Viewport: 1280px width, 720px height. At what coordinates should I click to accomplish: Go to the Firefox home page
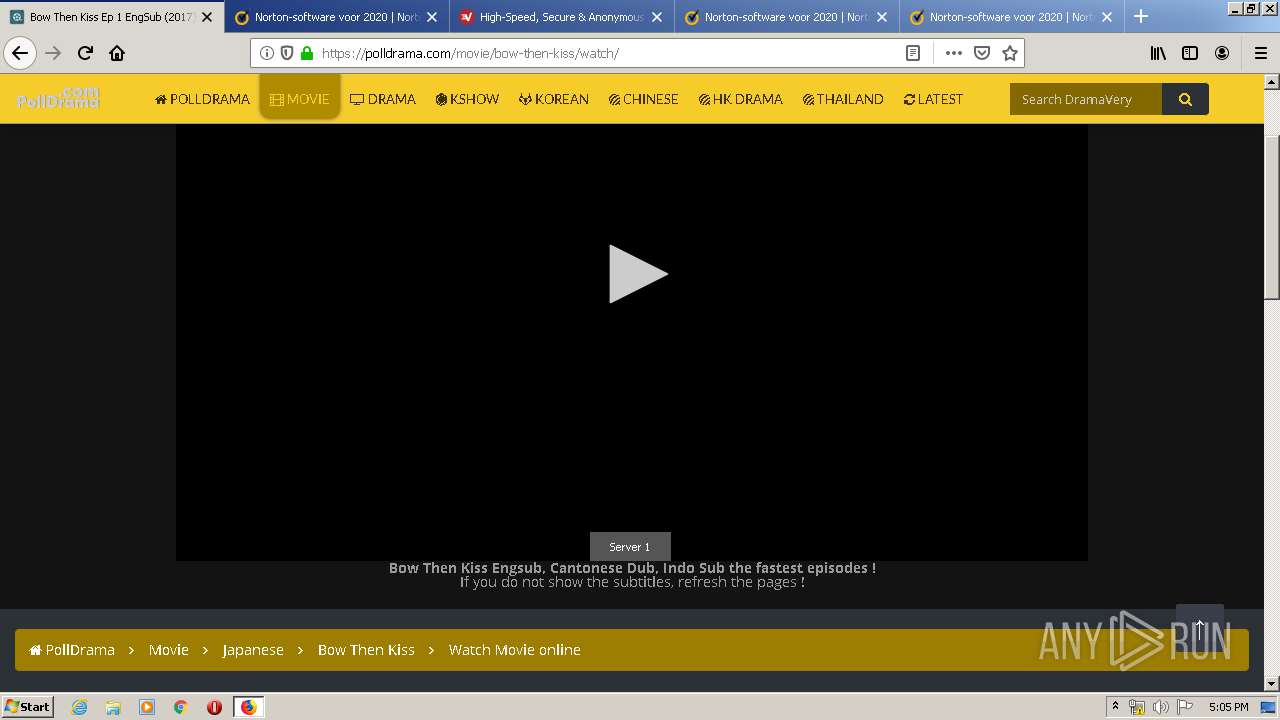point(117,53)
